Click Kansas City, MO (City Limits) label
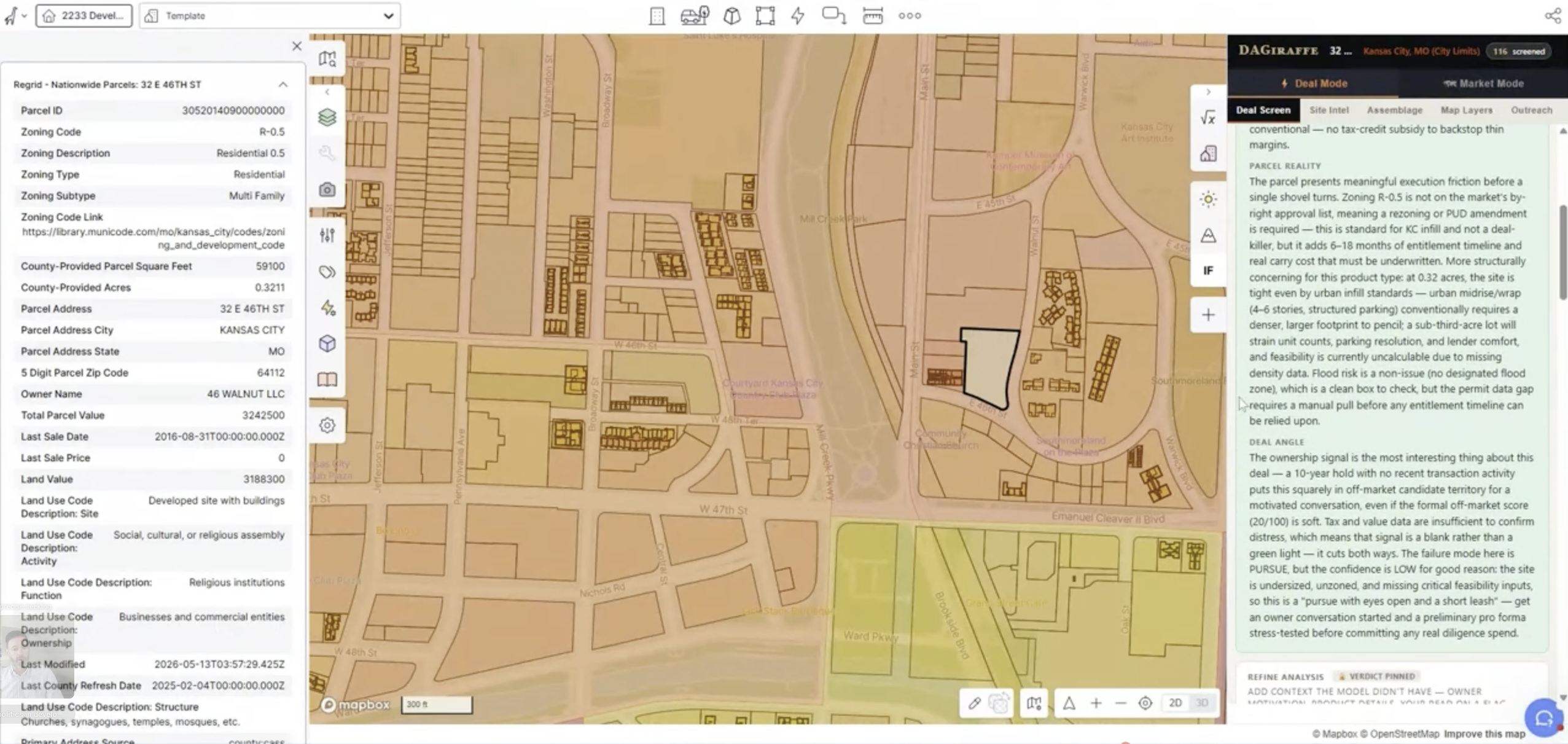This screenshot has width=1568, height=744. 1421,52
